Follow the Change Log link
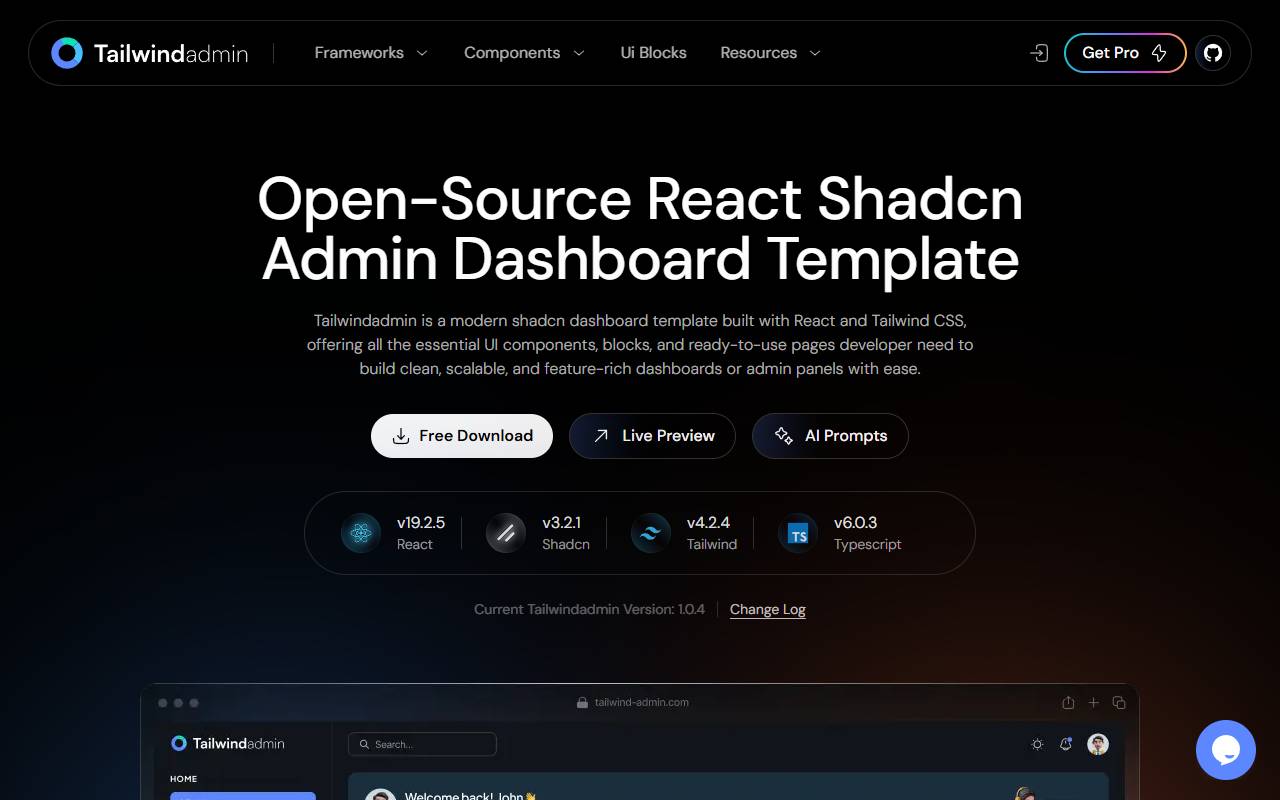Viewport: 1280px width, 800px height. [767, 609]
